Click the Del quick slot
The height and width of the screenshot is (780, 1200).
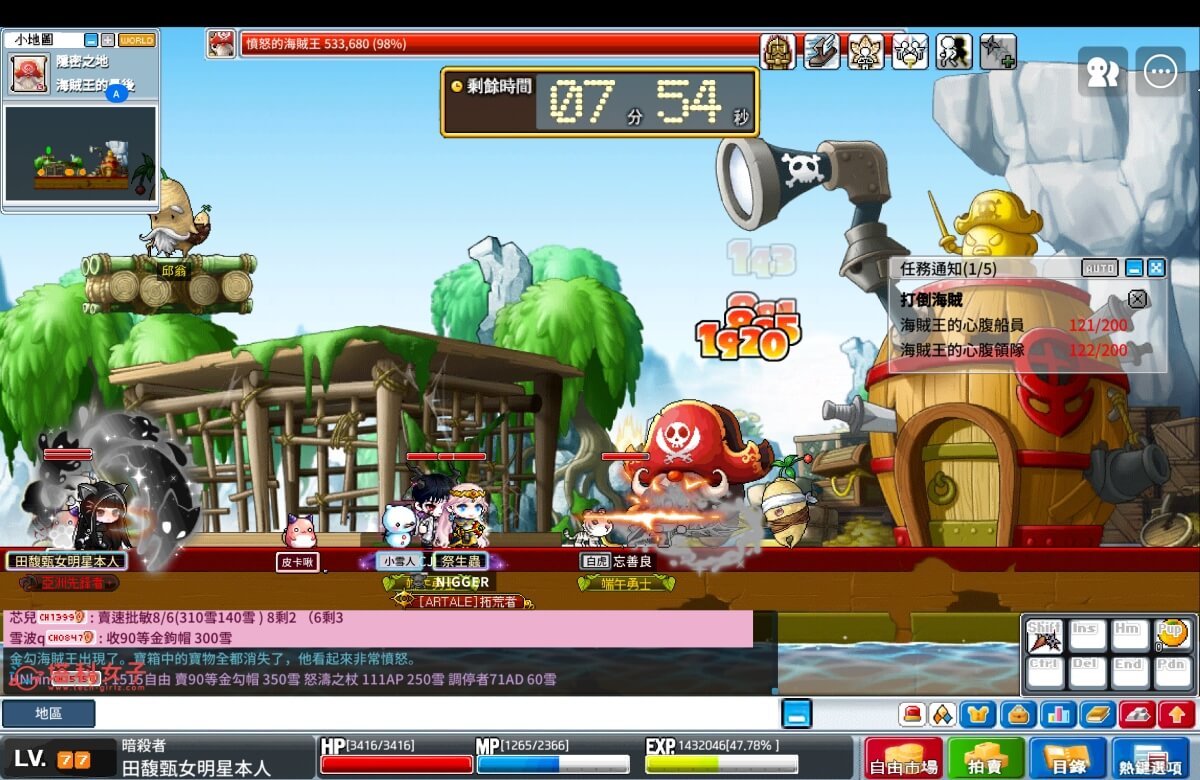point(1087,672)
